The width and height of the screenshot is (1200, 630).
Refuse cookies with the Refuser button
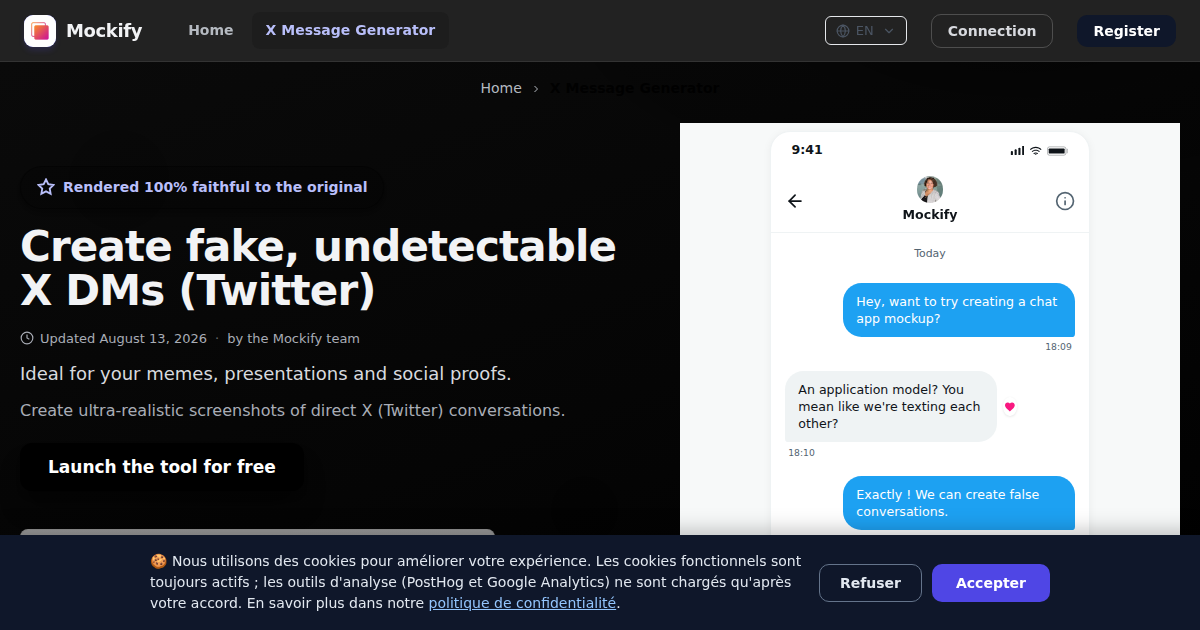click(x=870, y=583)
